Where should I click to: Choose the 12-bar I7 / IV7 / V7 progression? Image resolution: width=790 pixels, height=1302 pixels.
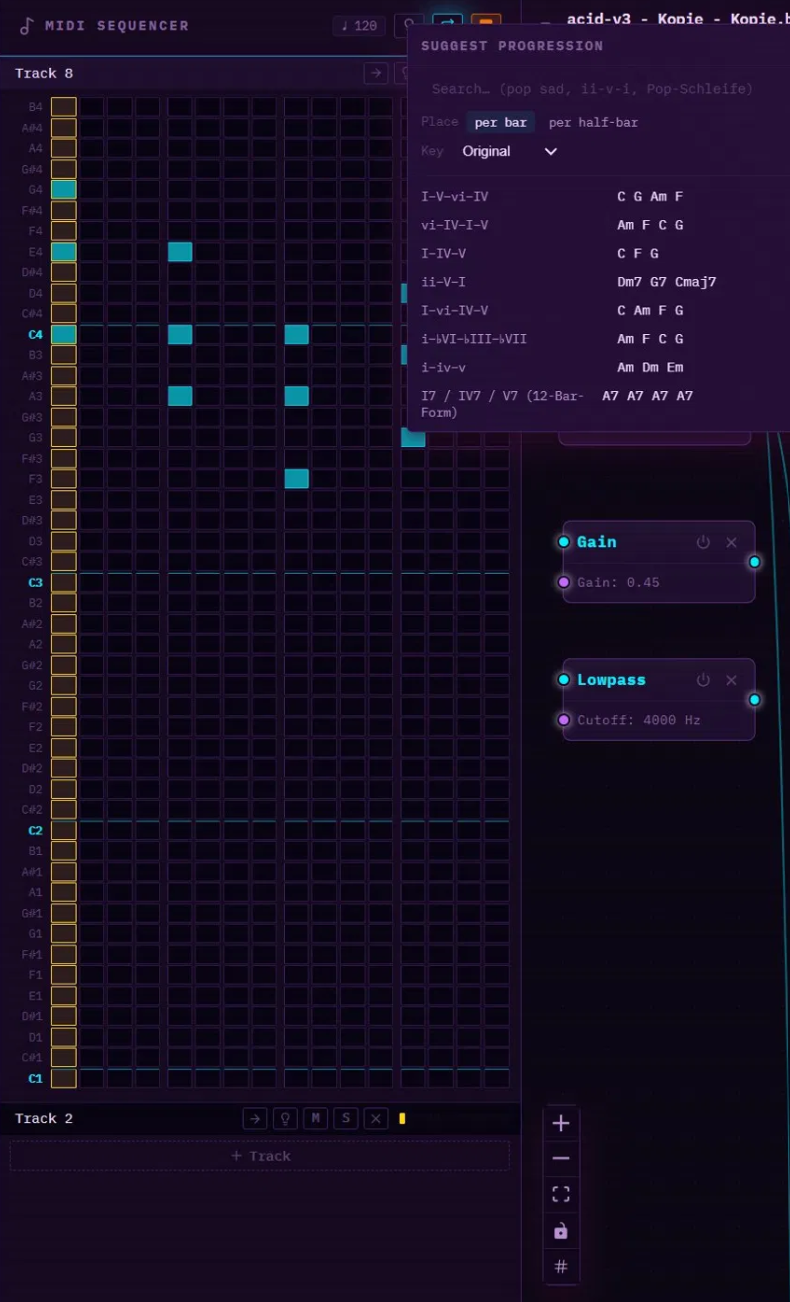coord(598,404)
